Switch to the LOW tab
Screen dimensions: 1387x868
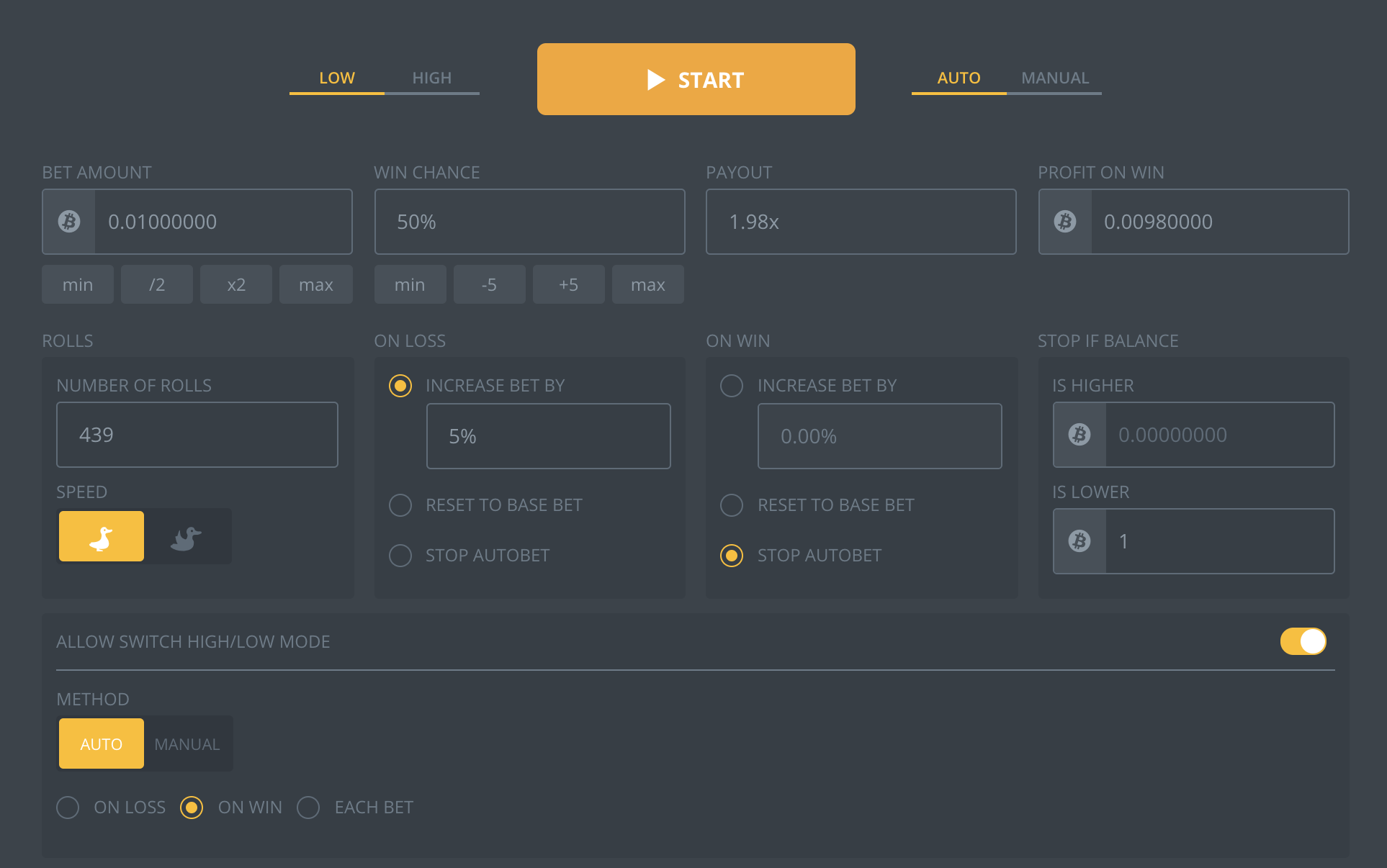pos(337,78)
